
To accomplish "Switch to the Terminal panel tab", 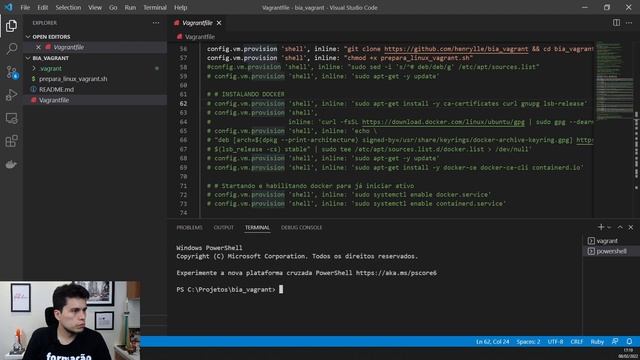I will click(257, 227).
